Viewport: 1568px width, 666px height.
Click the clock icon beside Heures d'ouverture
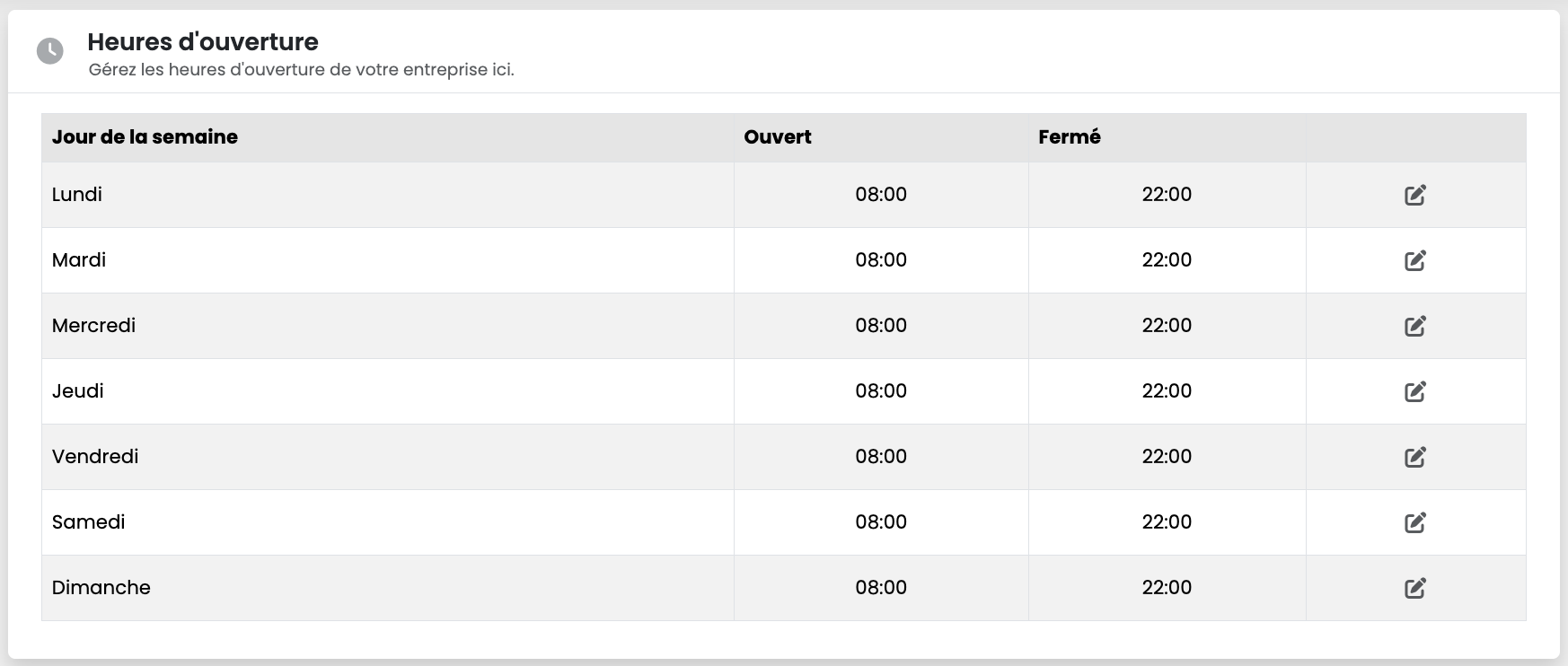(x=50, y=51)
